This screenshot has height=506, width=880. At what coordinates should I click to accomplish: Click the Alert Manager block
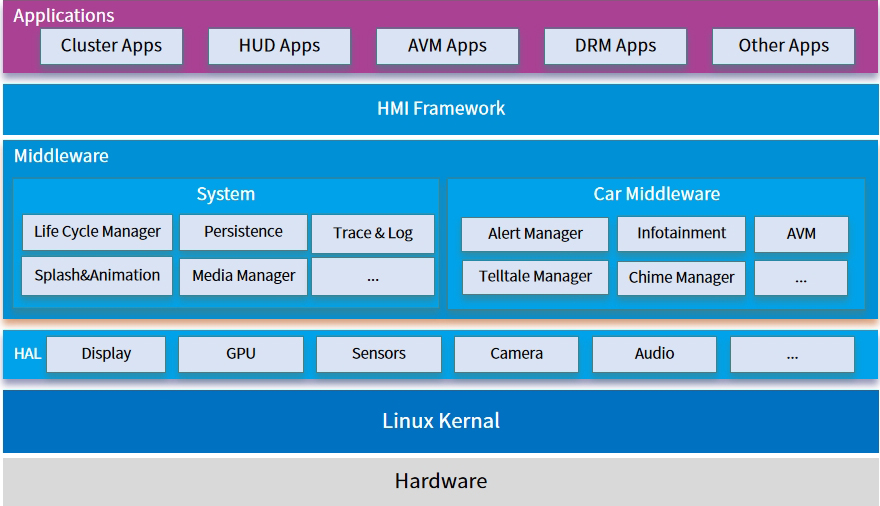pos(535,233)
